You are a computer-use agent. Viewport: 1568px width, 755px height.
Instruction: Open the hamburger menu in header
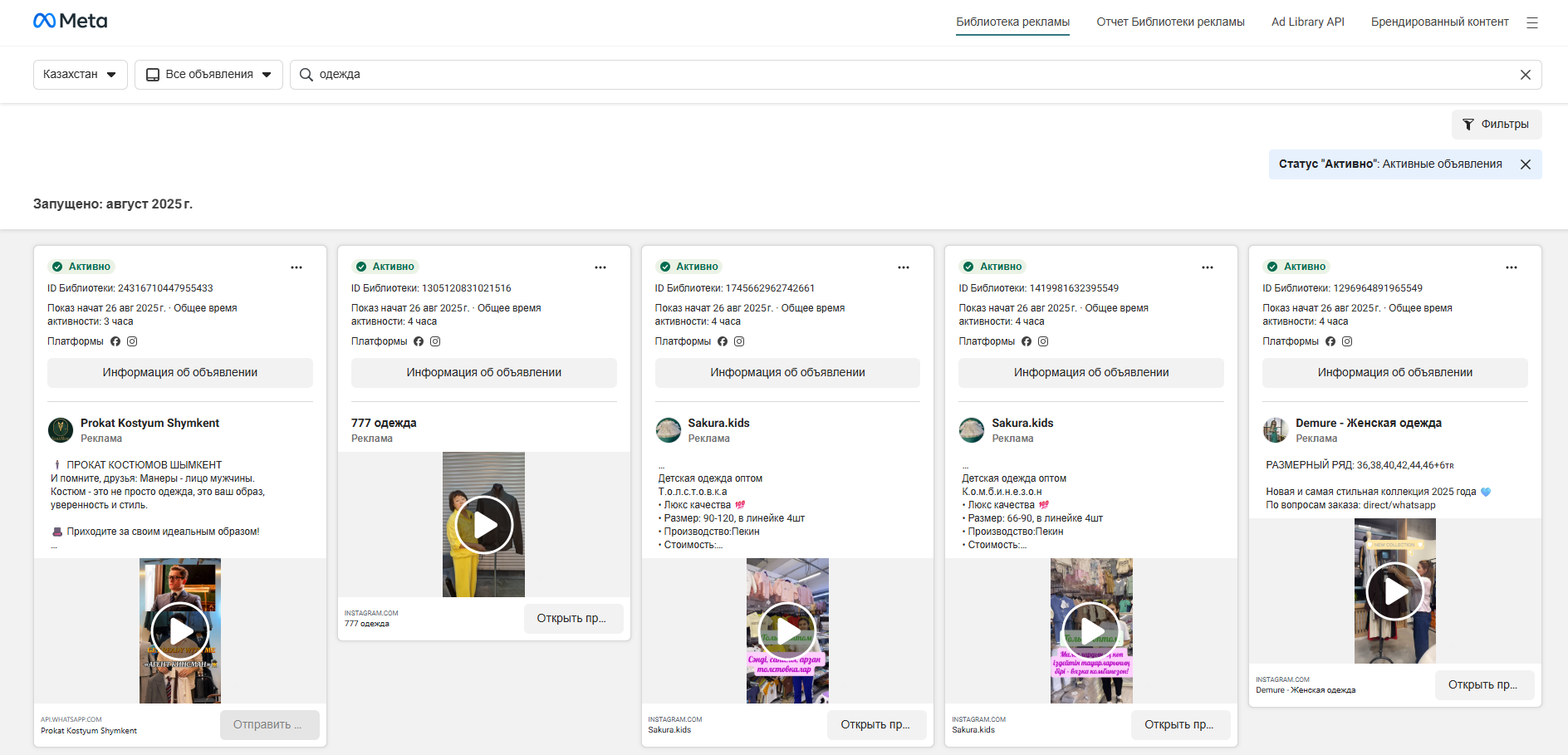(1531, 22)
